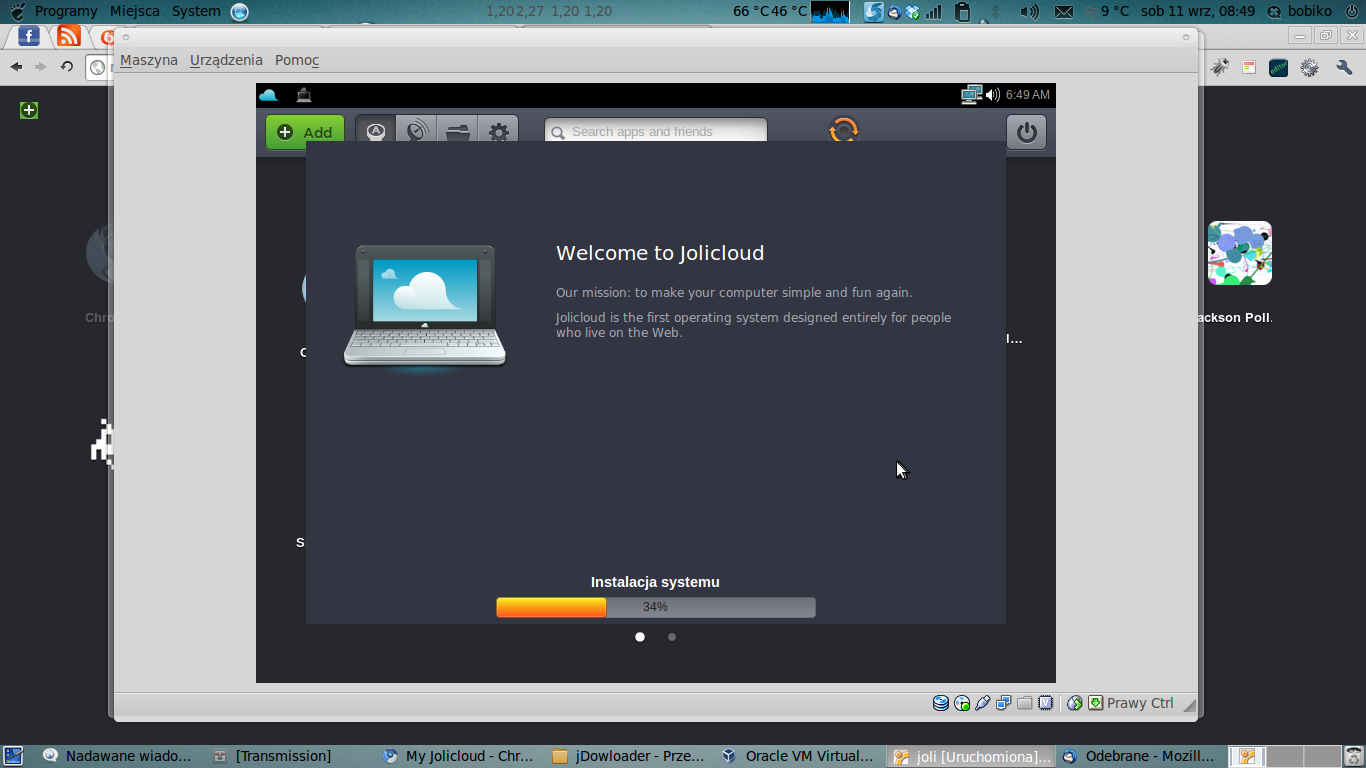Click the trash icon in bottom panel
Viewport: 1366px width, 768px height.
pos(1354,757)
